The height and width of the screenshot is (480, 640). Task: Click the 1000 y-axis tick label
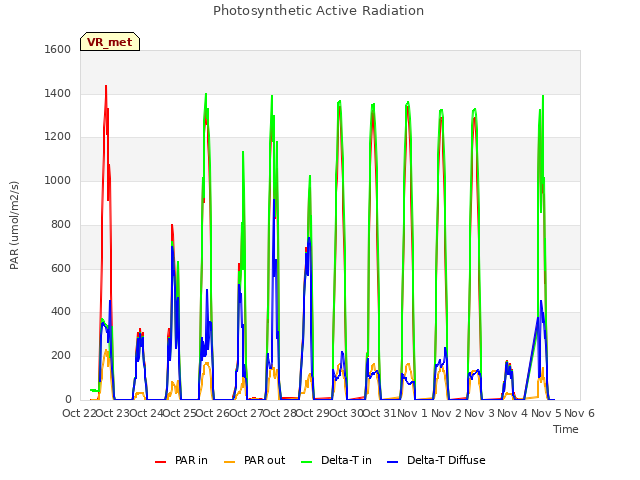point(58,180)
